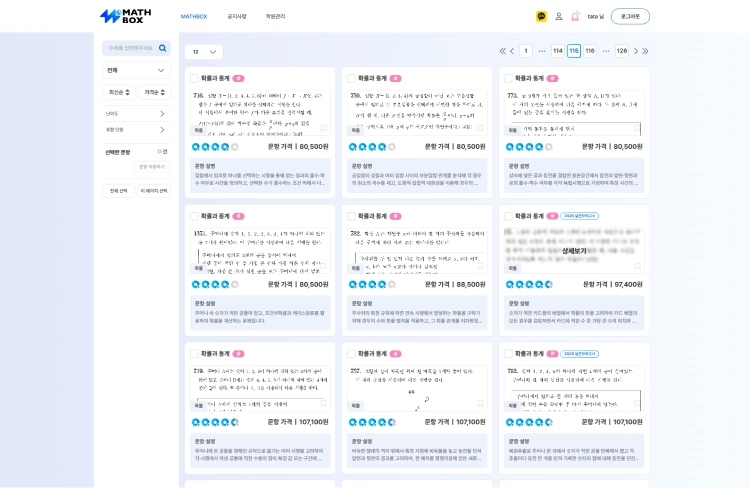
Task: Bookmark the blurred 97,400원 problem card
Action: tap(637, 266)
